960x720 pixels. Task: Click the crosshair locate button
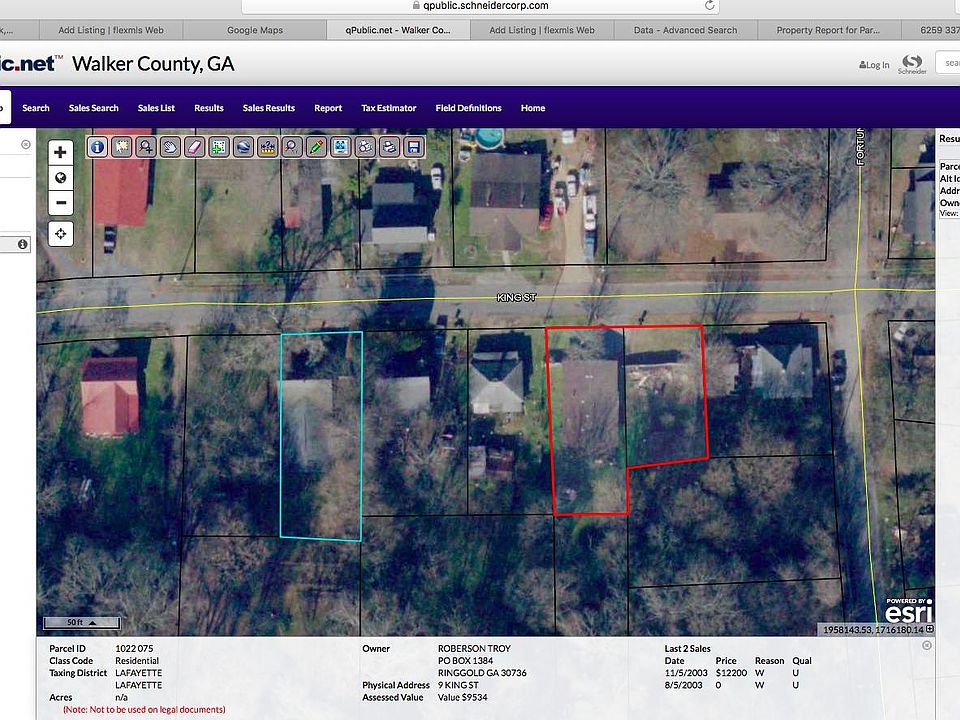pyautogui.click(x=61, y=234)
